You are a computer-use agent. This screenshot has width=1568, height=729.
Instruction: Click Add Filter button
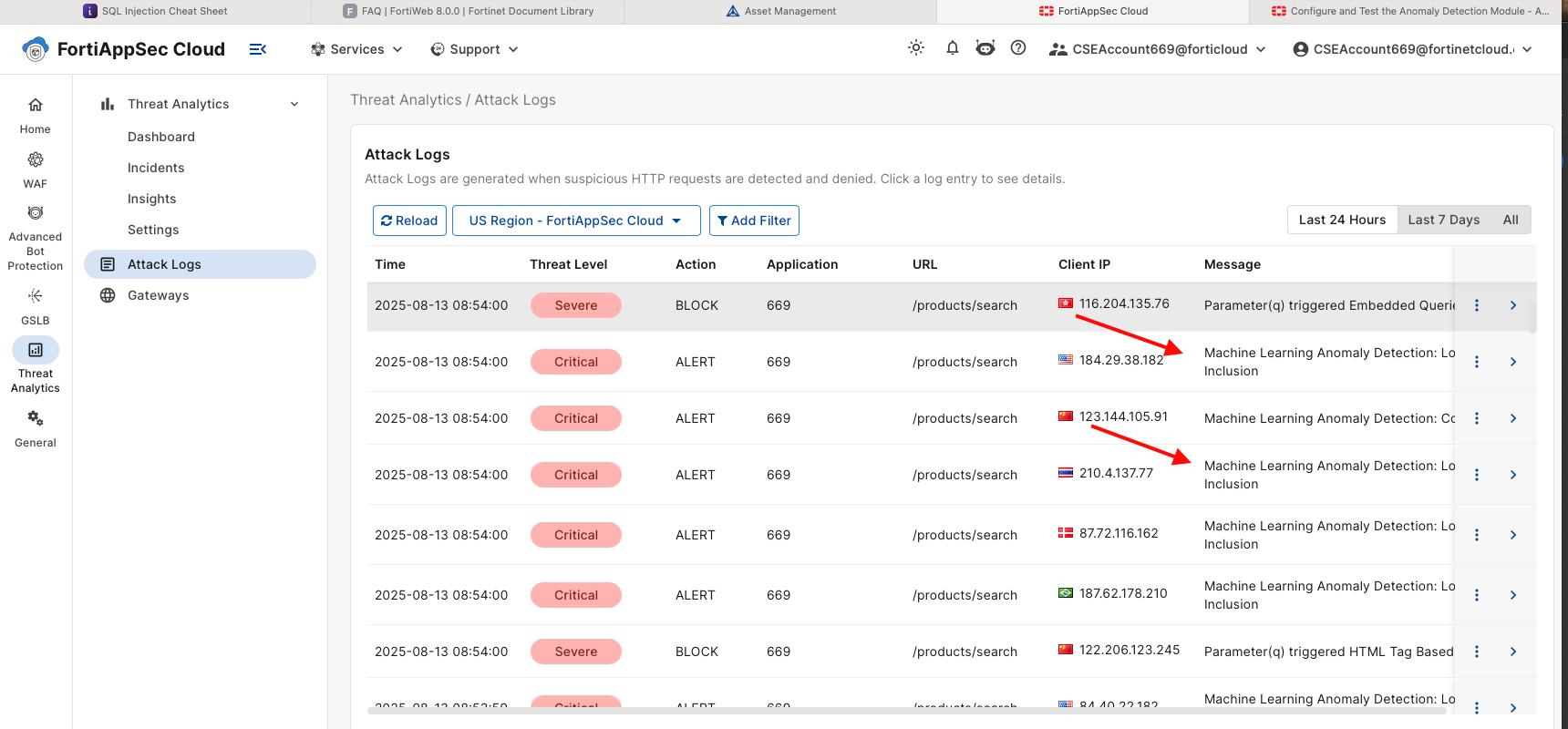point(754,221)
